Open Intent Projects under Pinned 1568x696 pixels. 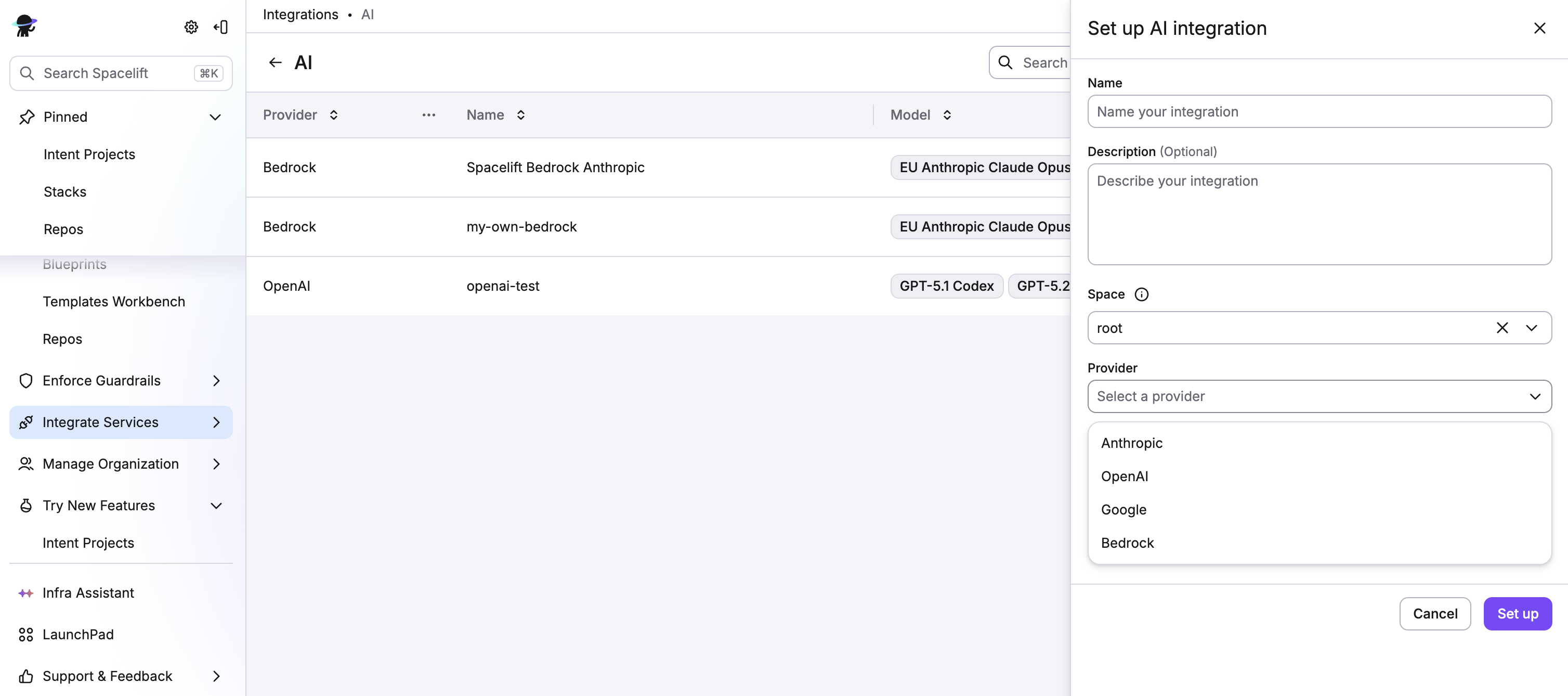(89, 154)
